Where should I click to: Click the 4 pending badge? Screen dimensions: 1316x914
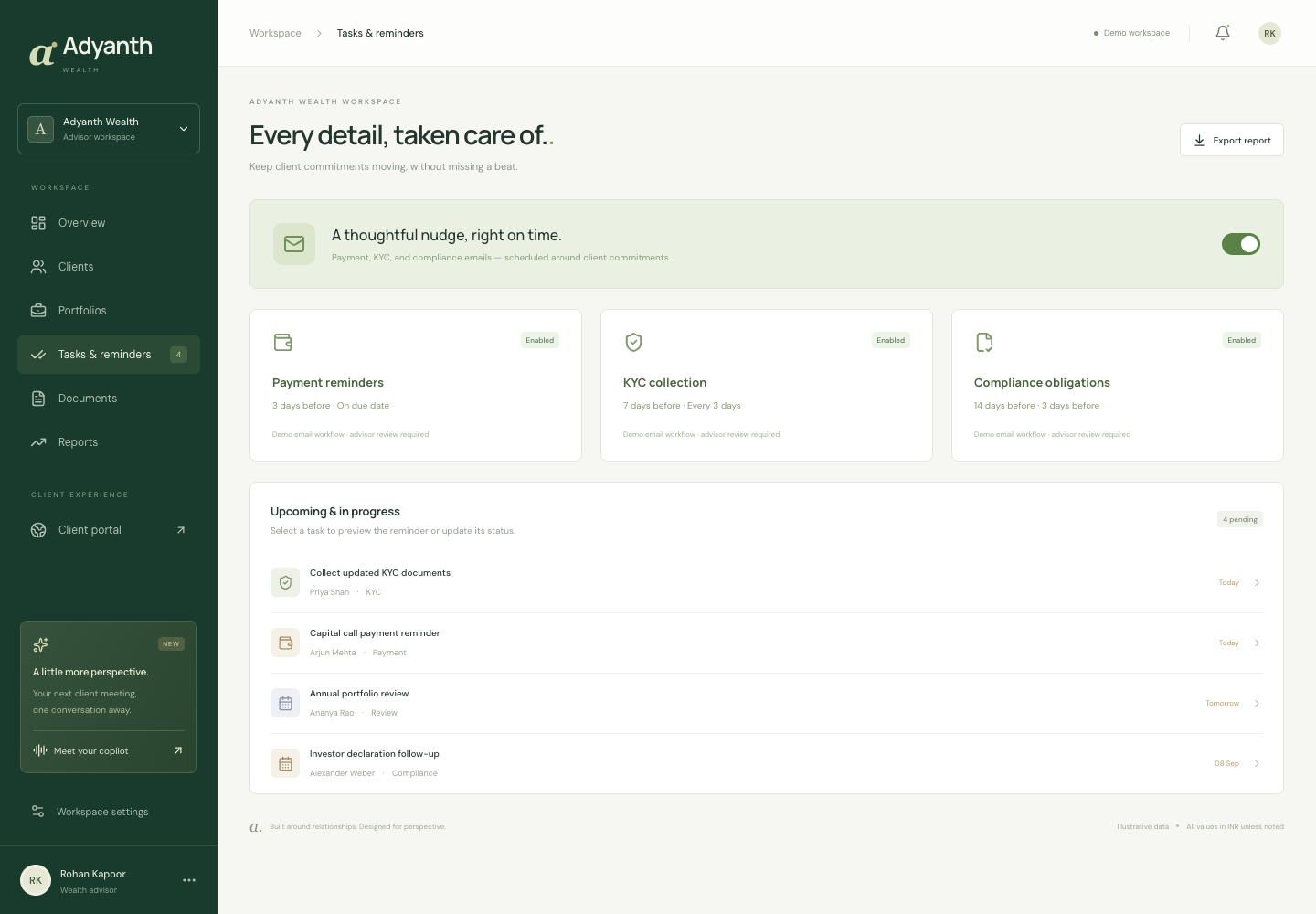click(1240, 519)
